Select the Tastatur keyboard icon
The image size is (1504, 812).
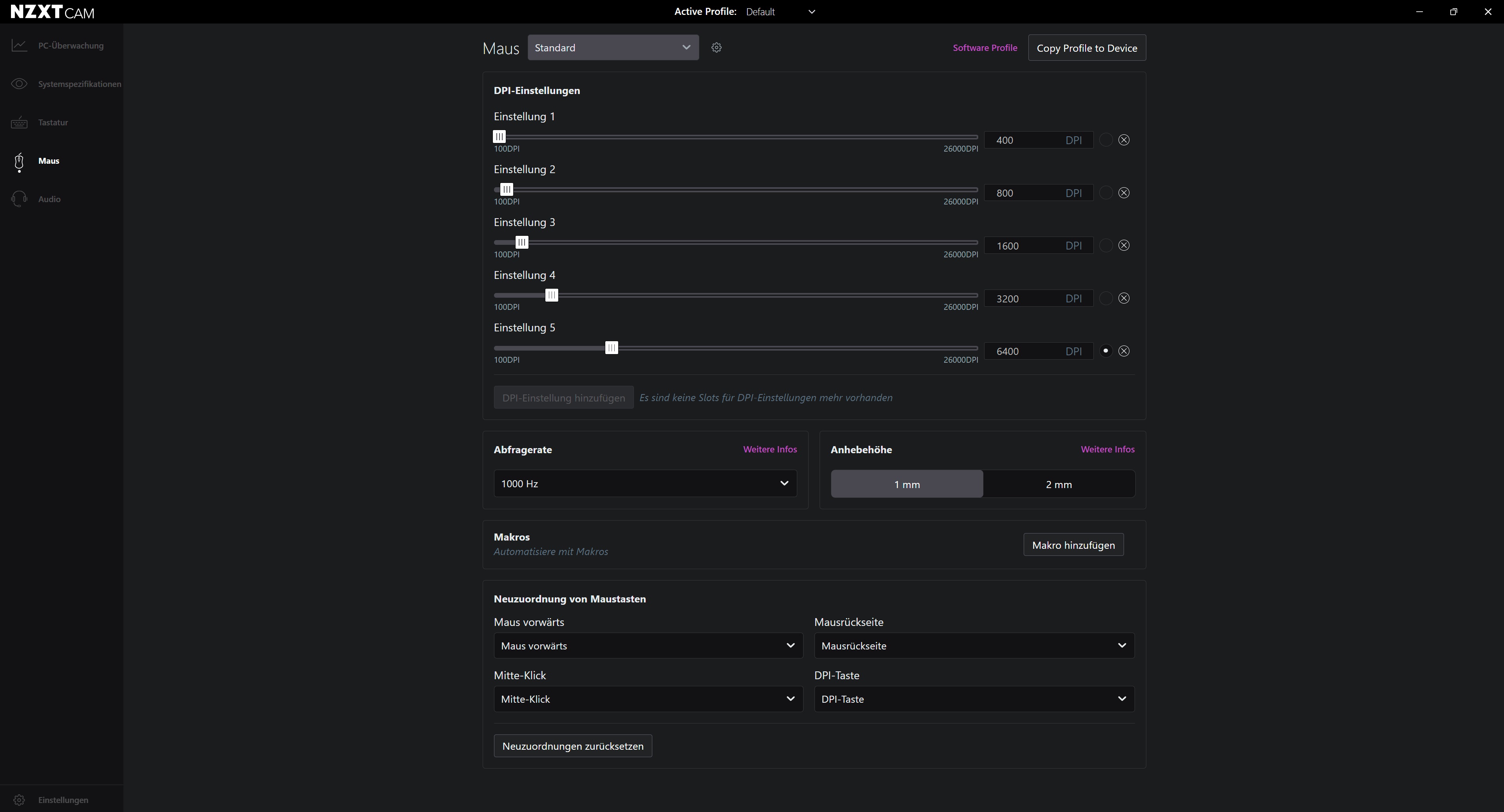(x=19, y=123)
